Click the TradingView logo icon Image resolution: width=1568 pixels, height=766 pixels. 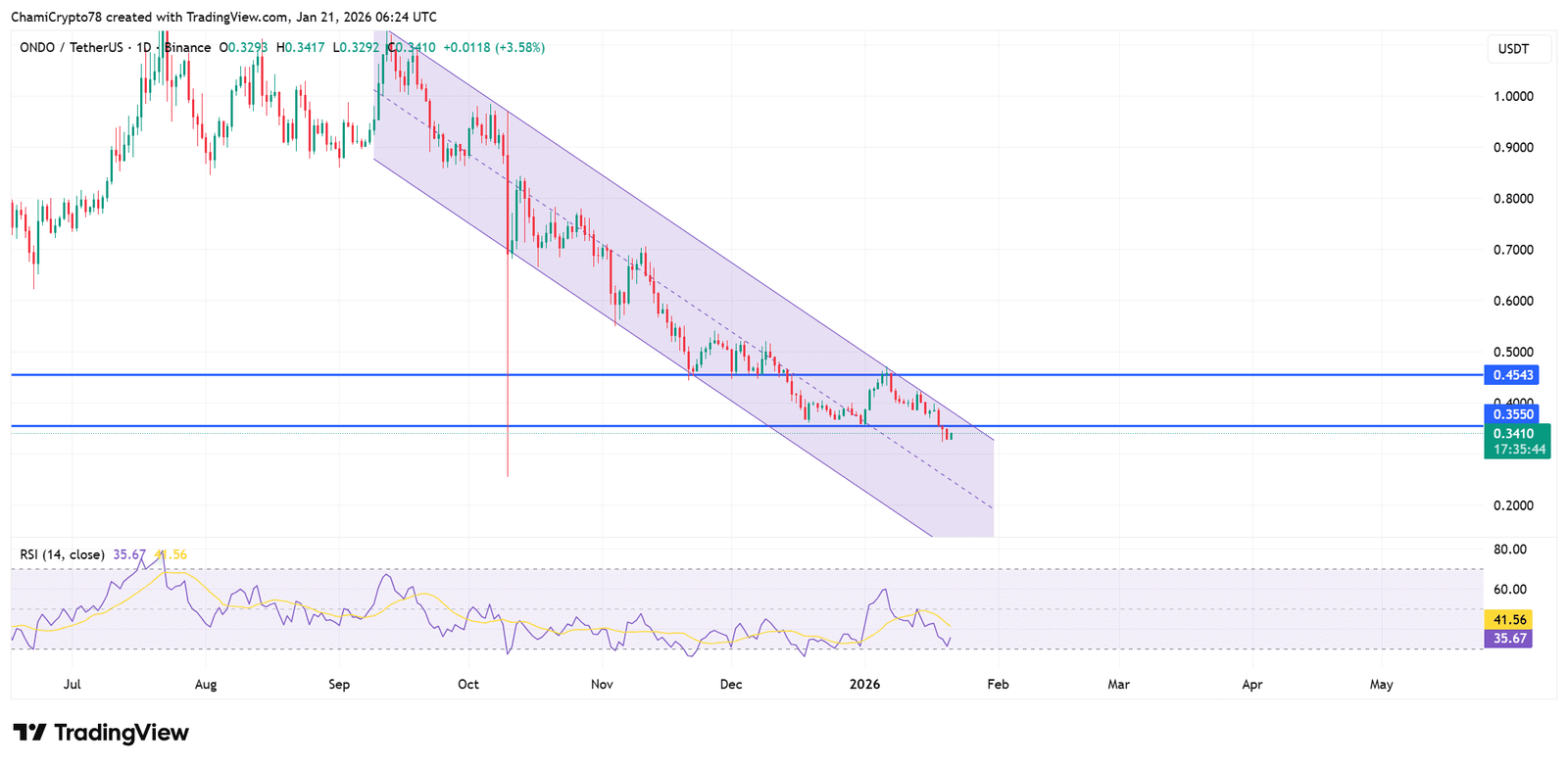coord(29,733)
